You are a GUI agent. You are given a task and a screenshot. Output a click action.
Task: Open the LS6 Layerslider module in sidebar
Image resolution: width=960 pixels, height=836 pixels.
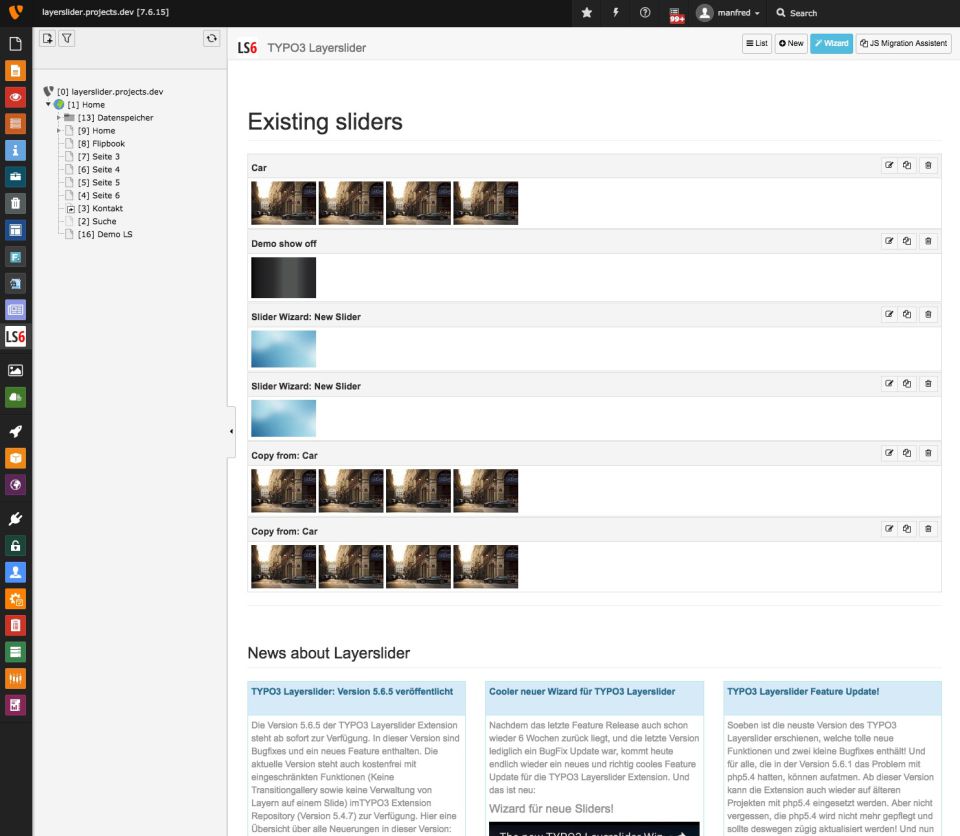[x=15, y=336]
